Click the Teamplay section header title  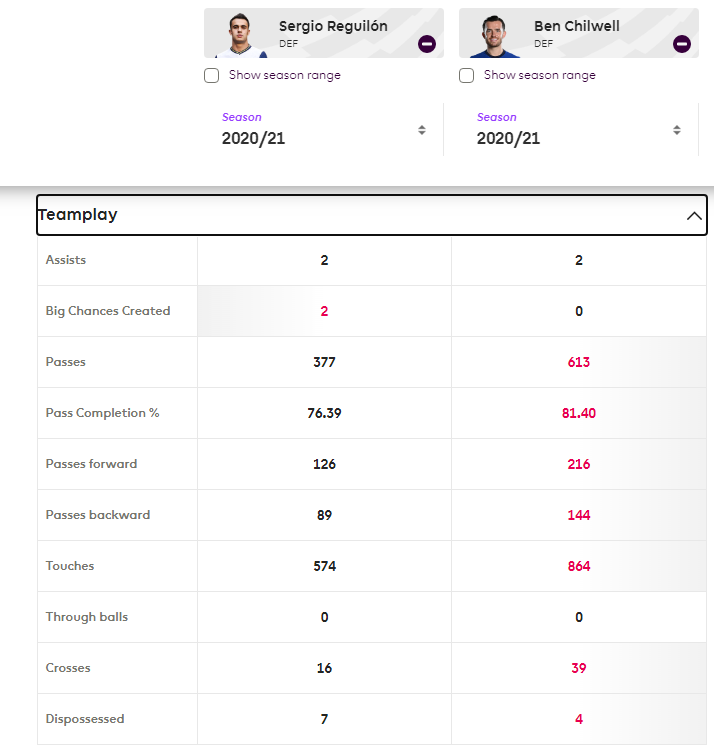(78, 215)
